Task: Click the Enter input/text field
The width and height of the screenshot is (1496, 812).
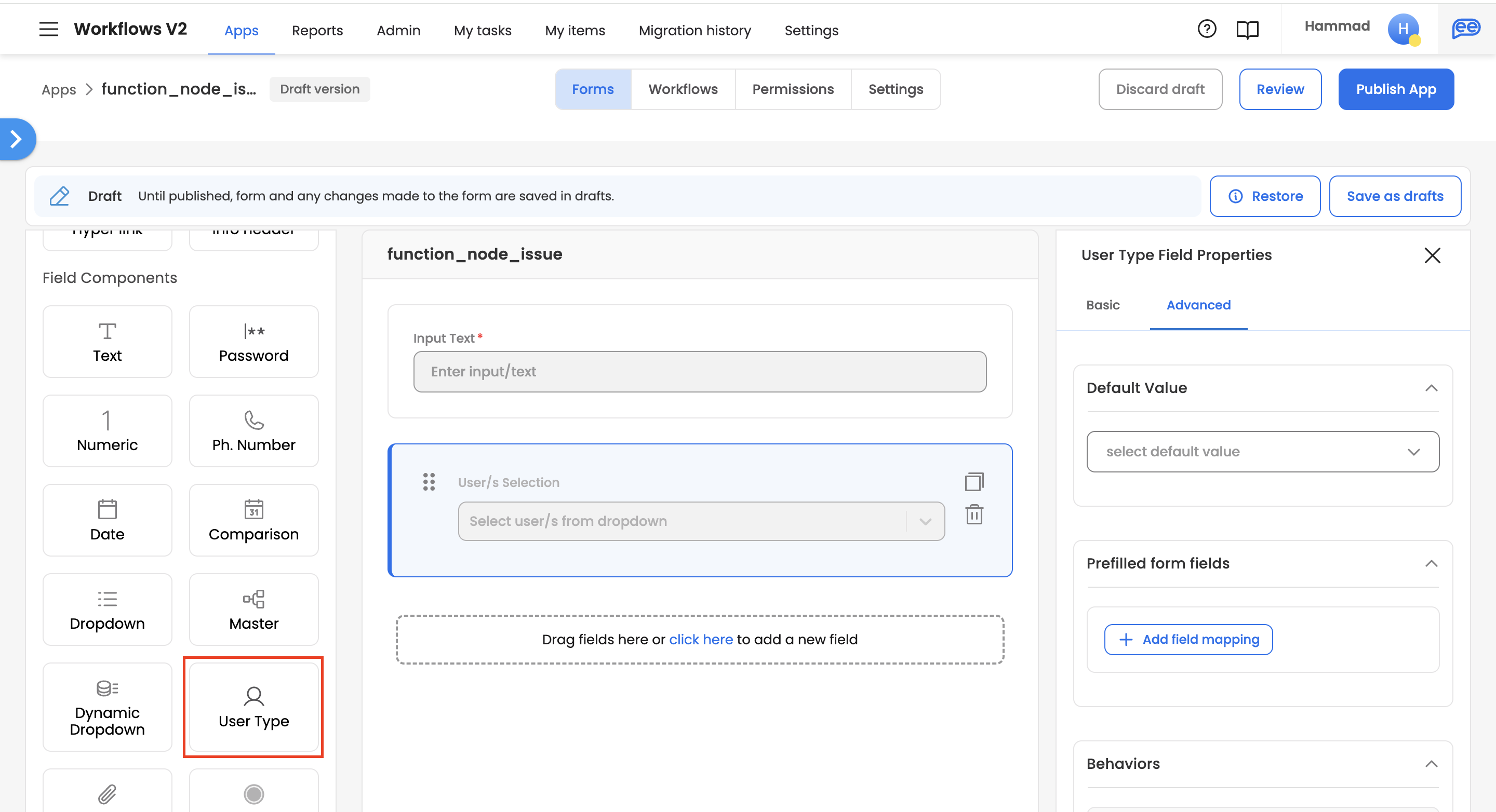Action: [x=699, y=371]
